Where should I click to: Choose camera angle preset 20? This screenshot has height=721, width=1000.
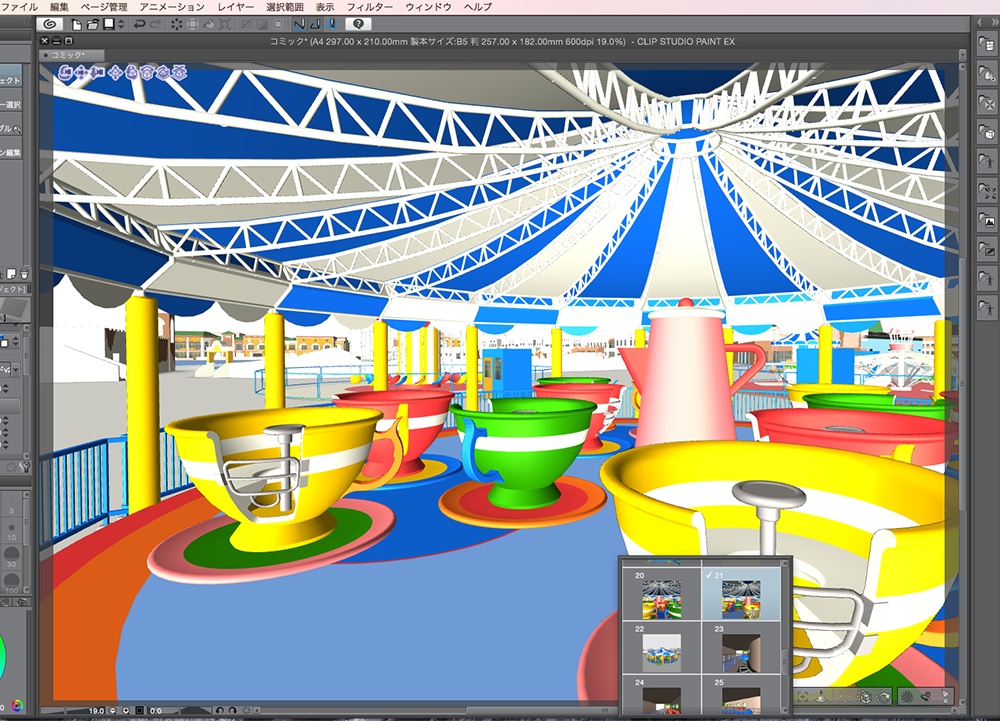(x=662, y=594)
